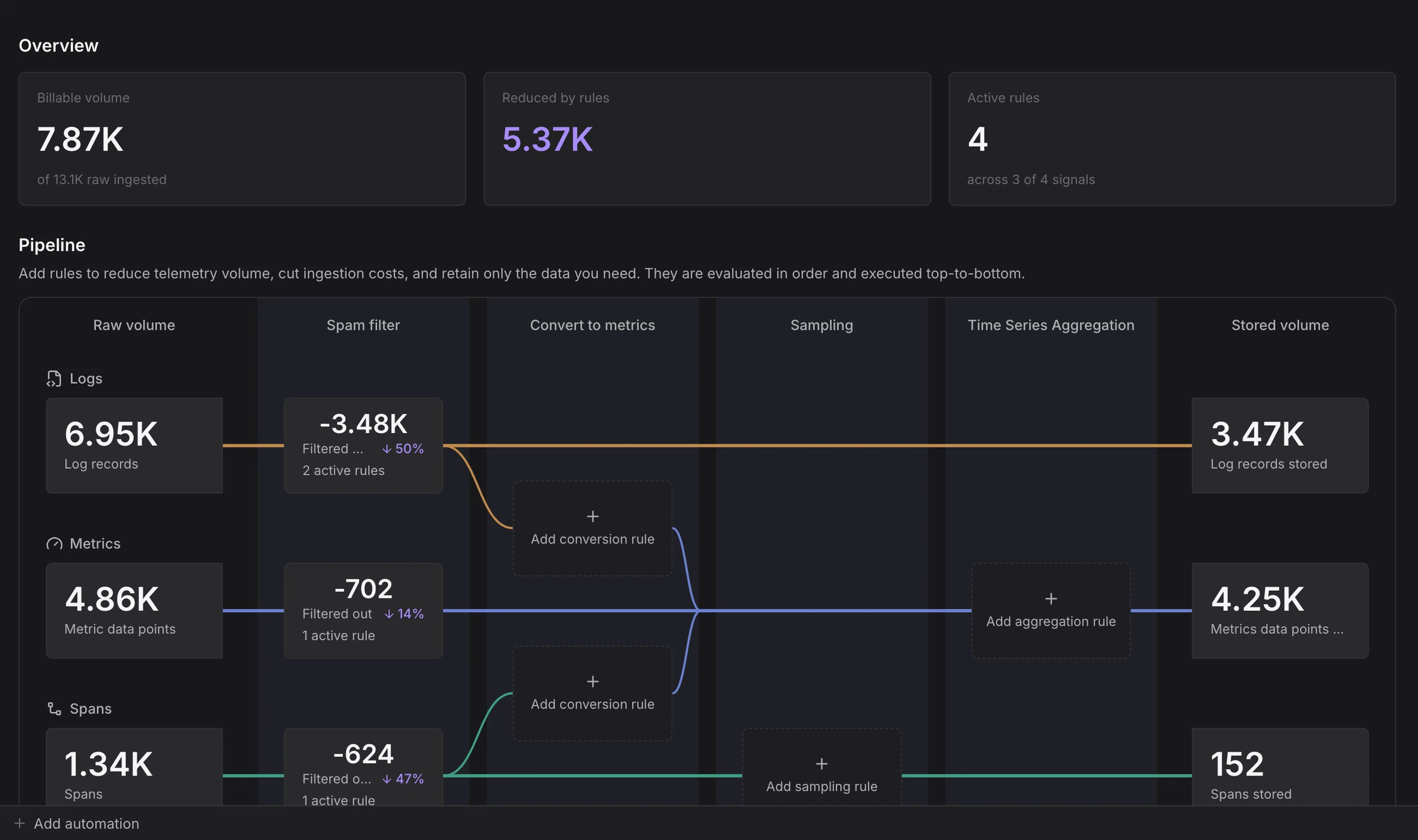Select the 1.34K Spans raw volume card
Image resolution: width=1418 pixels, height=840 pixels.
tap(134, 767)
